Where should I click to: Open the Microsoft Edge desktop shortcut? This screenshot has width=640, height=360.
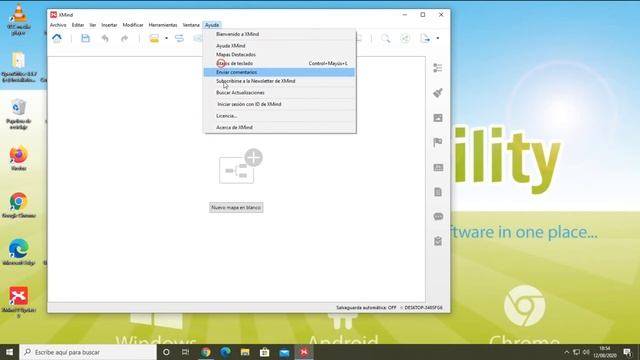pyautogui.click(x=18, y=252)
